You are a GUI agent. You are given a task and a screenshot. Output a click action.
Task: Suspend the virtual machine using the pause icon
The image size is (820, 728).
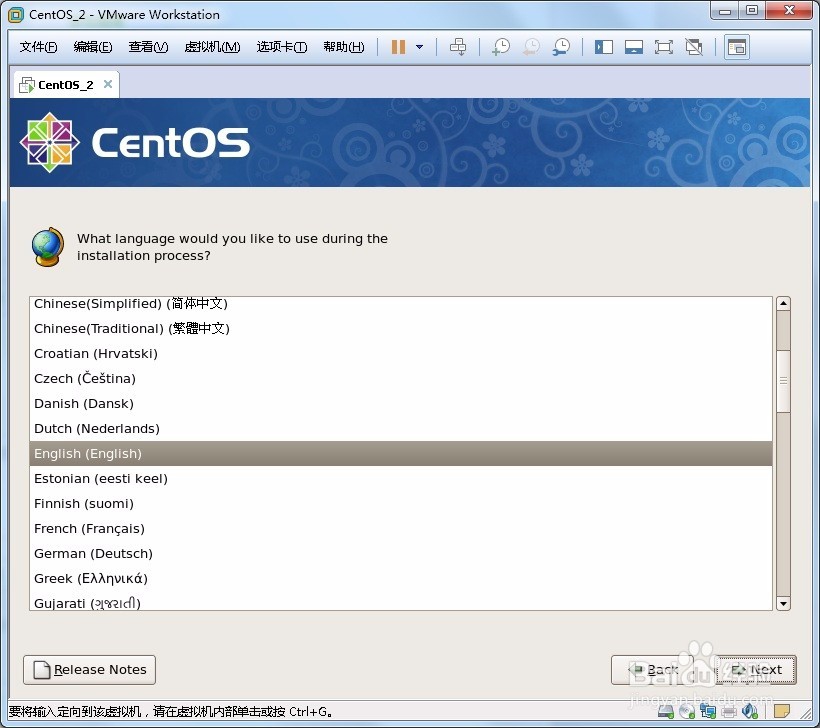click(x=400, y=46)
